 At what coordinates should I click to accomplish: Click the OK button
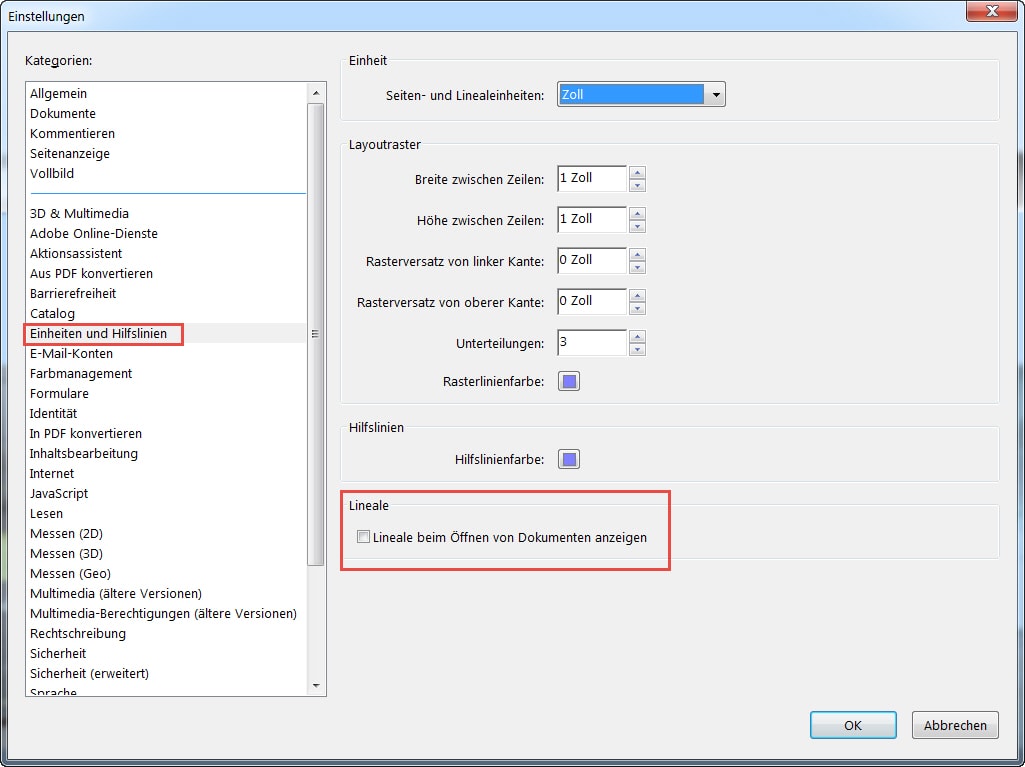click(x=852, y=725)
